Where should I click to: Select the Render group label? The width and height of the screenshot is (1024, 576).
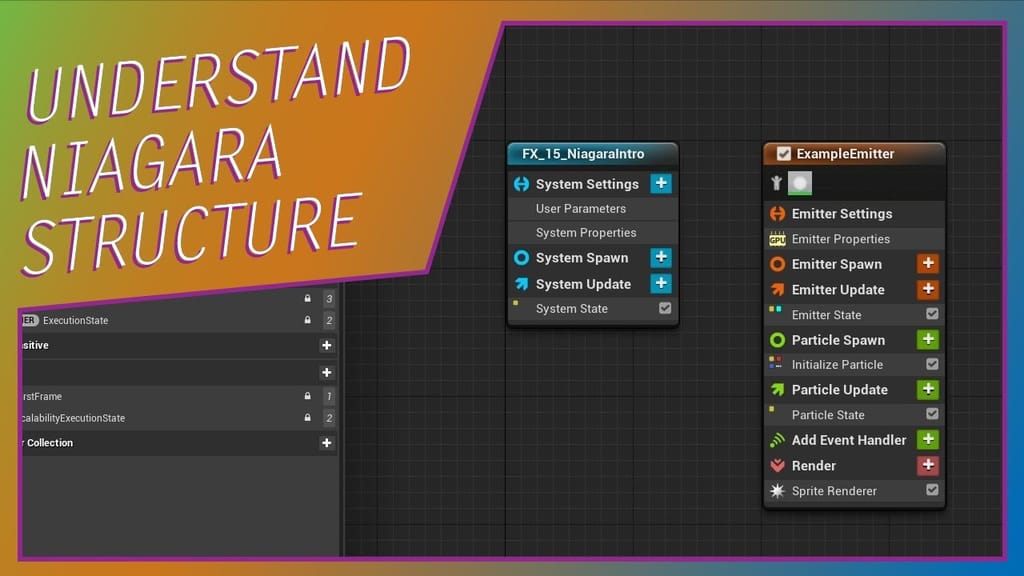[814, 466]
